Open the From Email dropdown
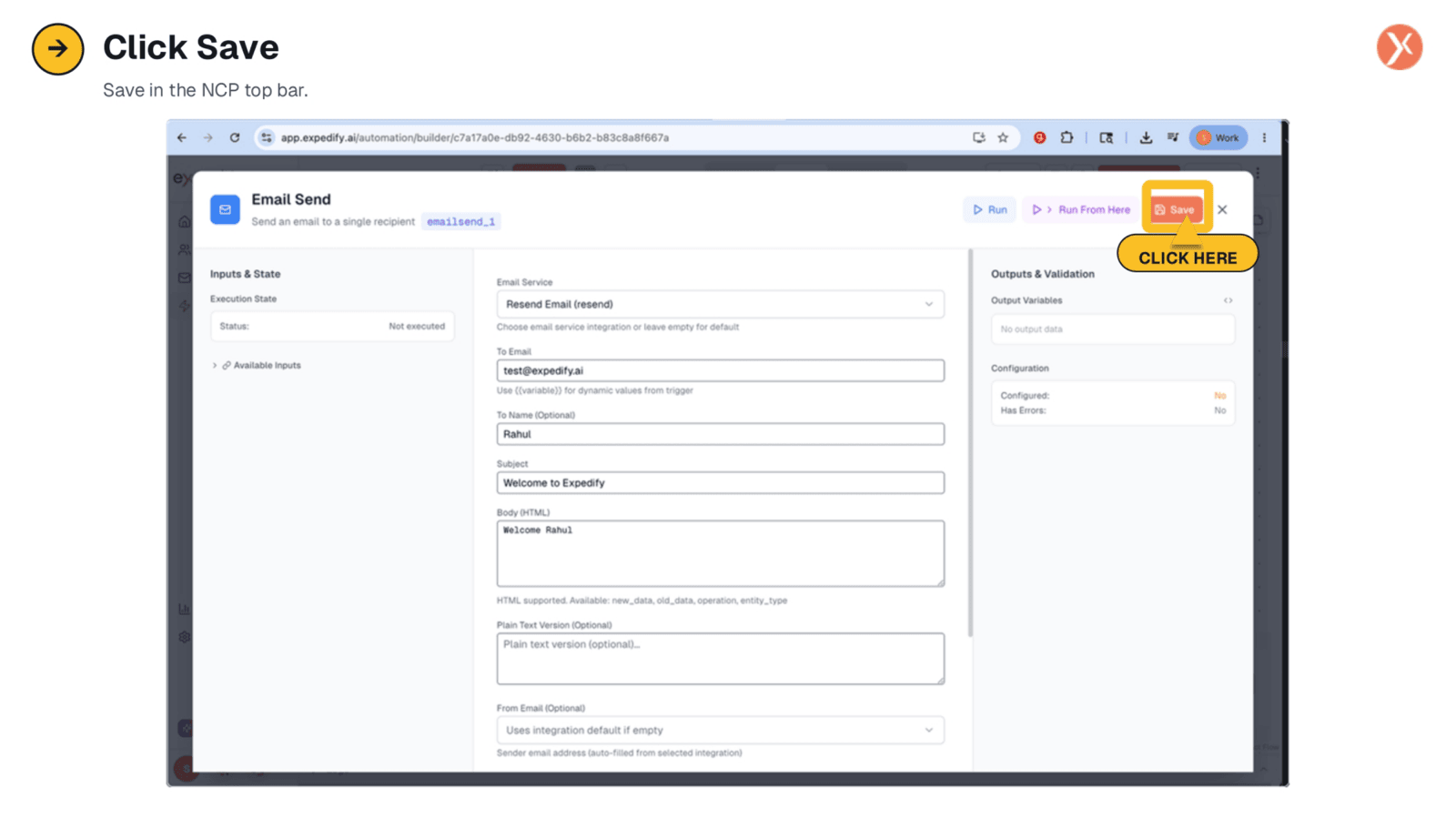This screenshot has width=1456, height=819. pos(720,730)
